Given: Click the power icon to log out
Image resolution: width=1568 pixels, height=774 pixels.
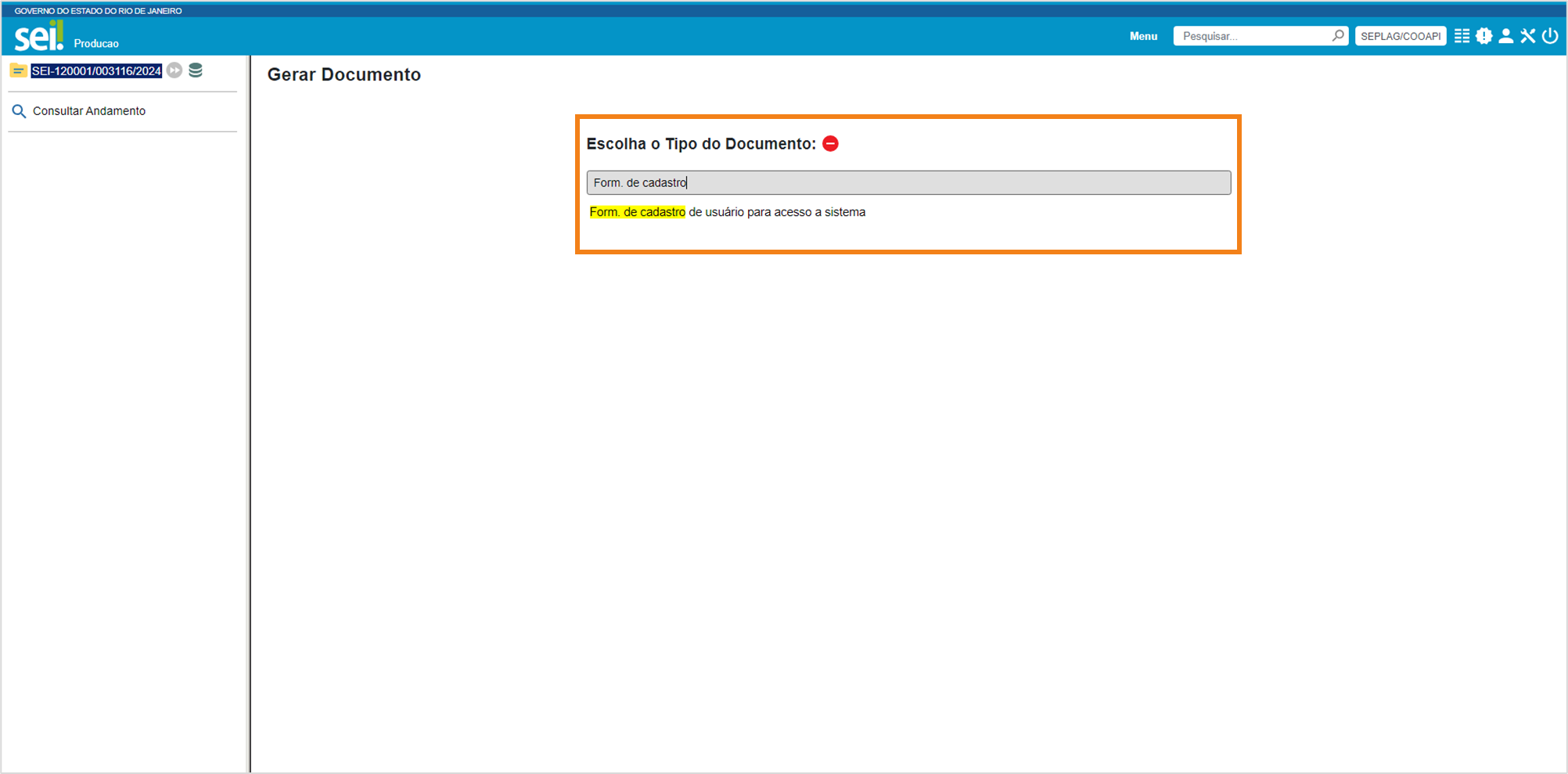Looking at the screenshot, I should (x=1549, y=36).
